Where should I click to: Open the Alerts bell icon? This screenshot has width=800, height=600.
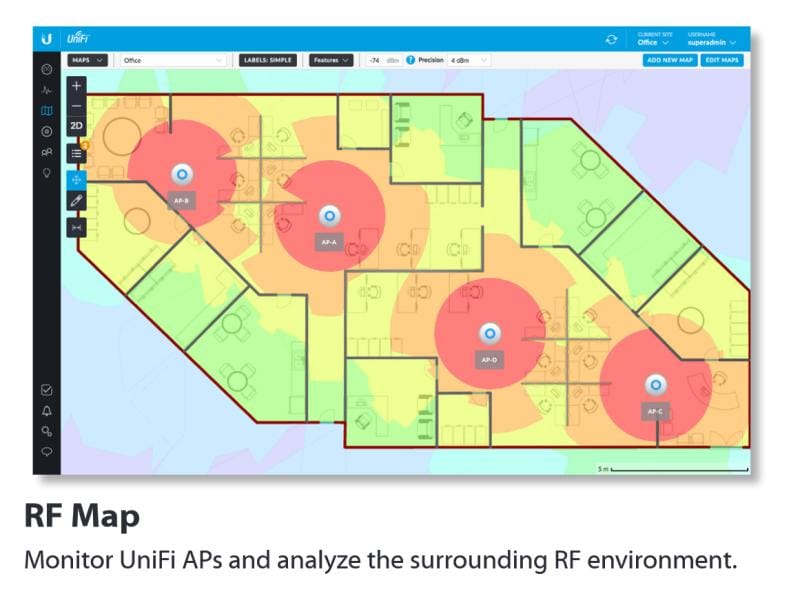tap(46, 411)
